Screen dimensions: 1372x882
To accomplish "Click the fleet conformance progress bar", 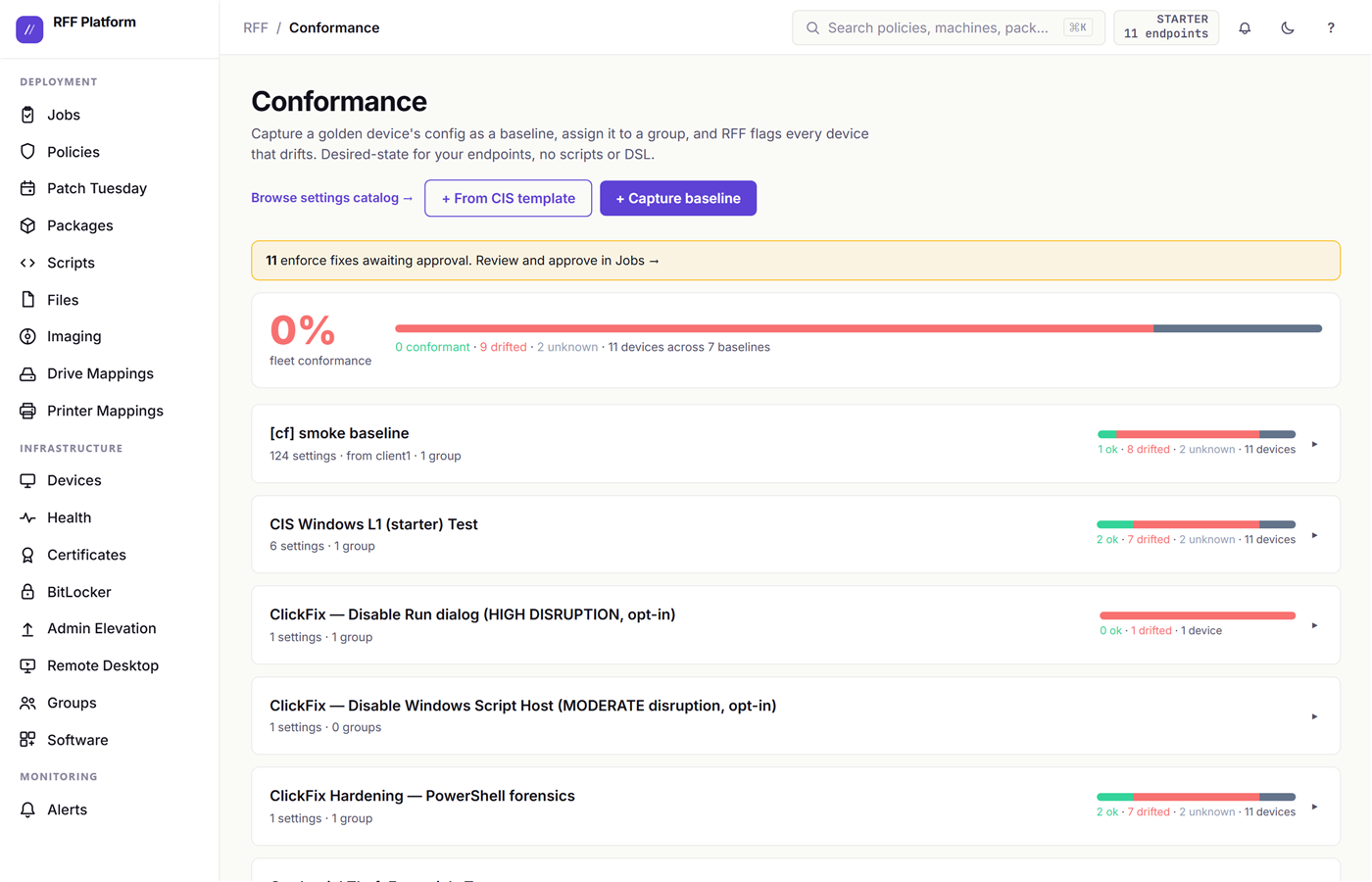I will click(x=858, y=328).
